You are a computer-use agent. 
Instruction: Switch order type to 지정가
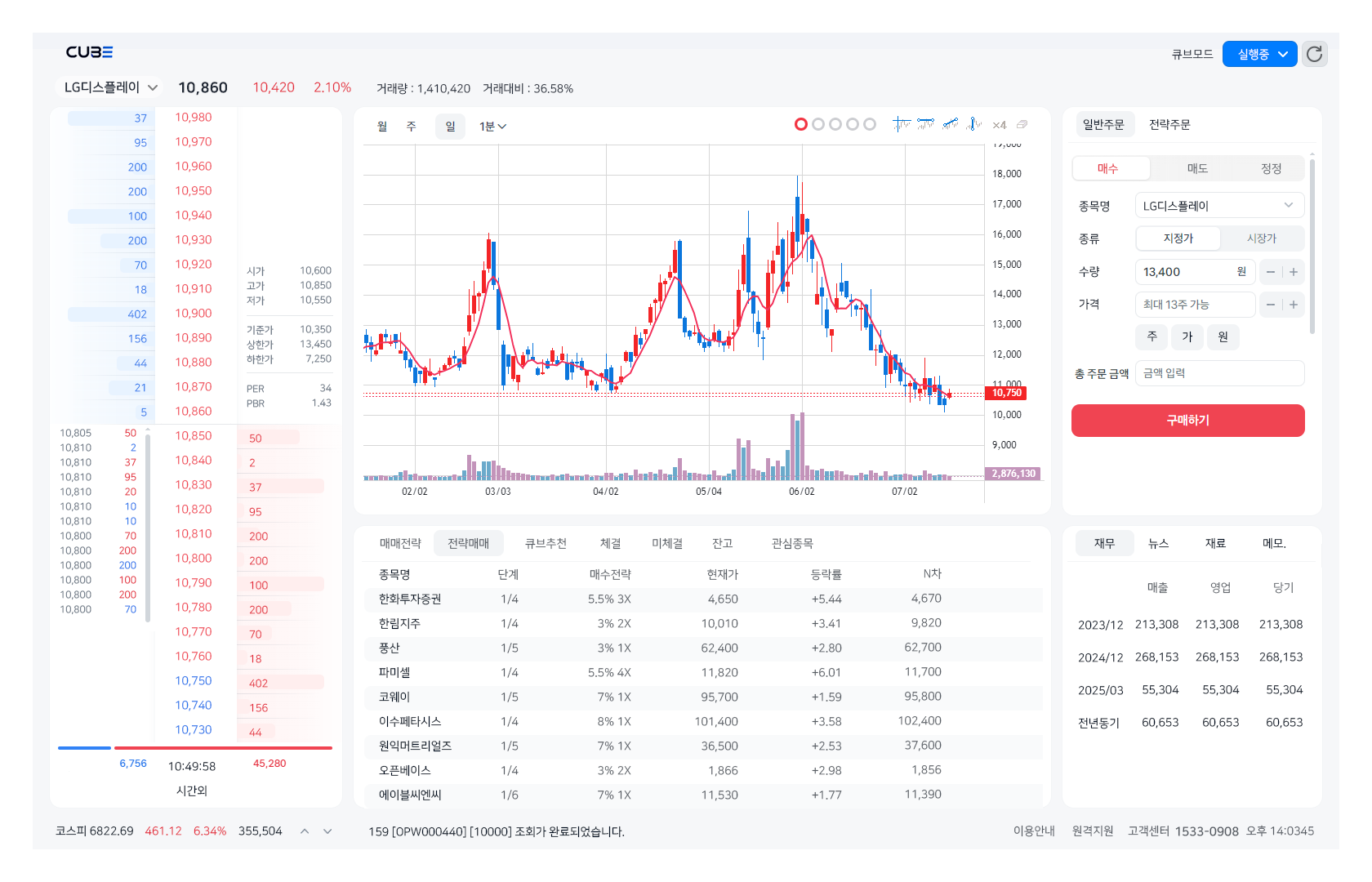coord(1178,238)
